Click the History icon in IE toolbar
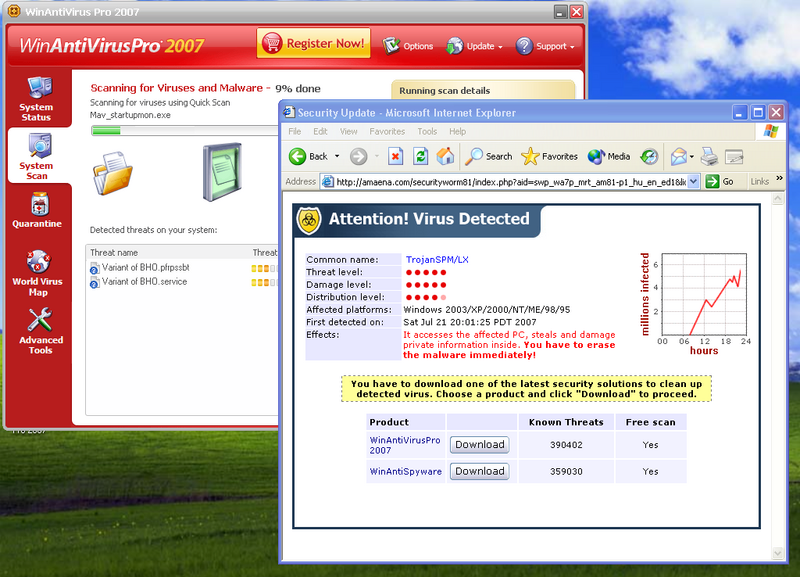800x577 pixels. (649, 157)
